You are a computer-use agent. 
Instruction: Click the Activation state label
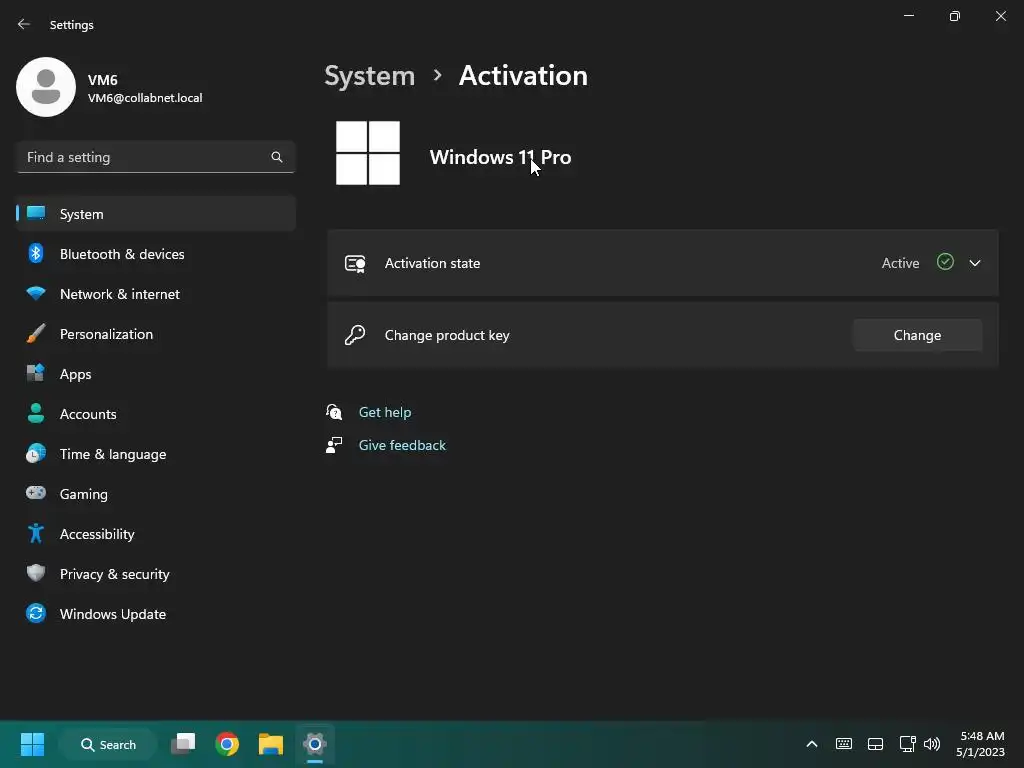point(432,263)
